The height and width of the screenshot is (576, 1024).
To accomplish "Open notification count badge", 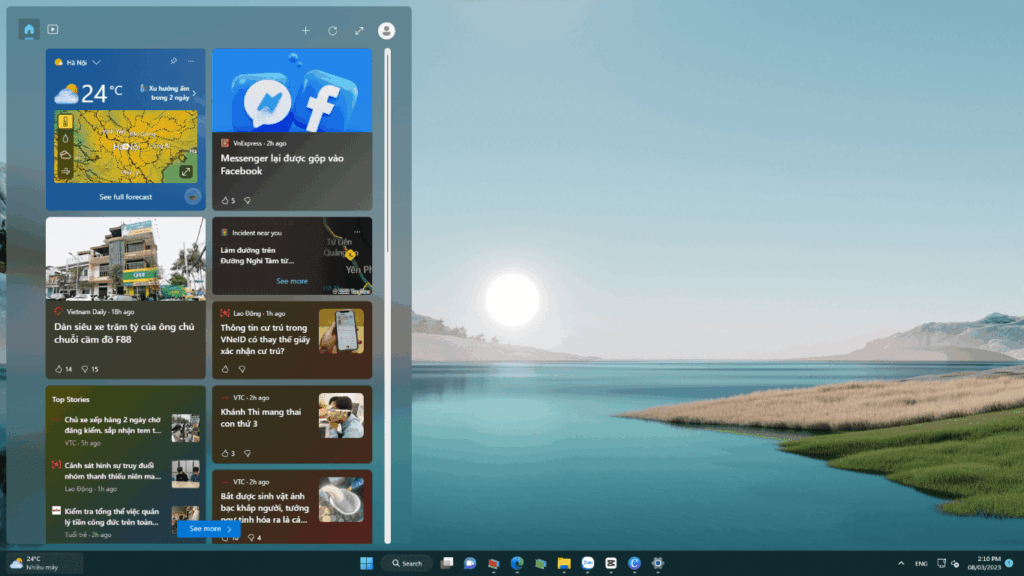I will (1009, 563).
